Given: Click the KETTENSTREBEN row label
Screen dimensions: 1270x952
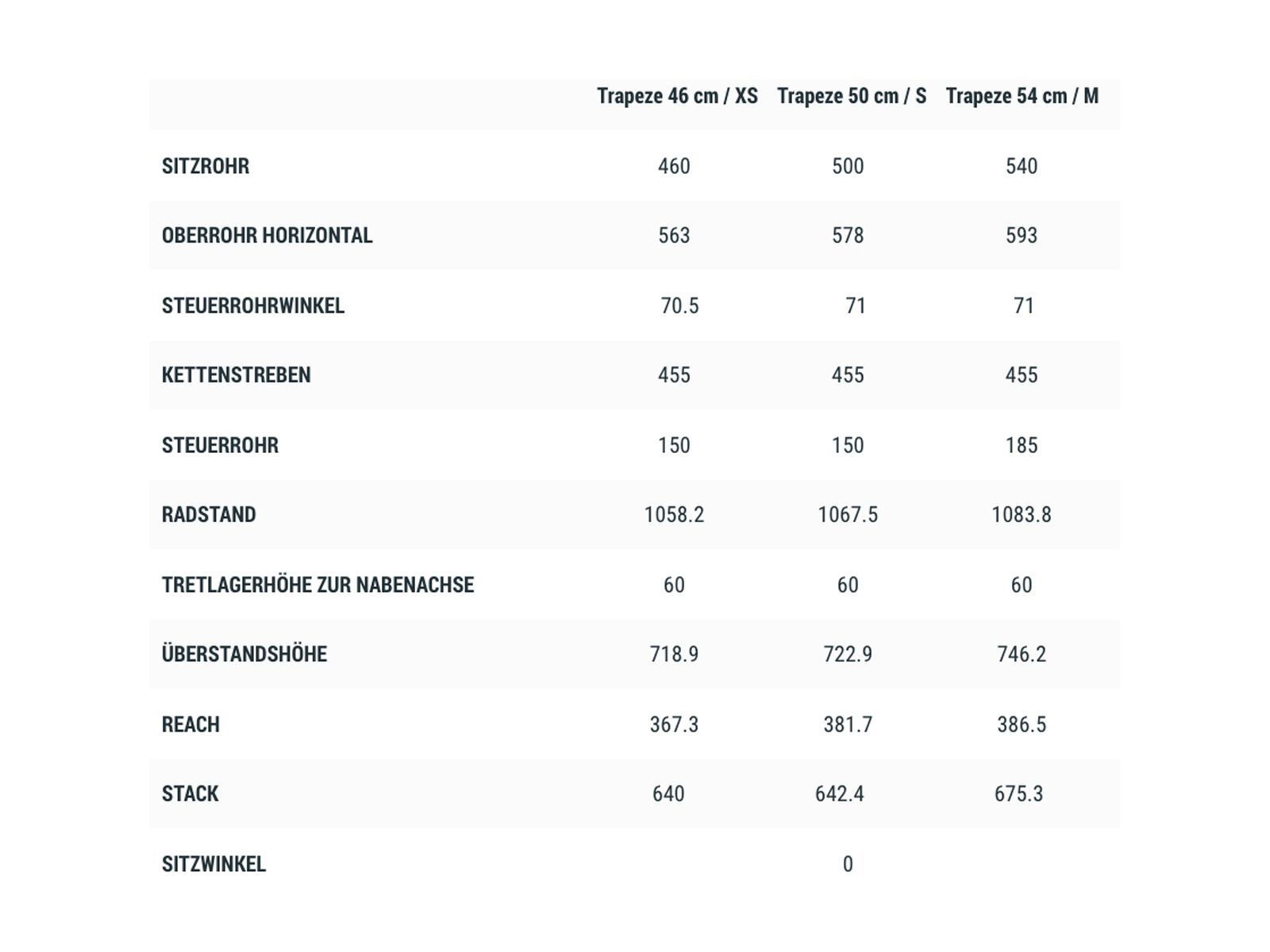Looking at the screenshot, I should click(x=236, y=375).
